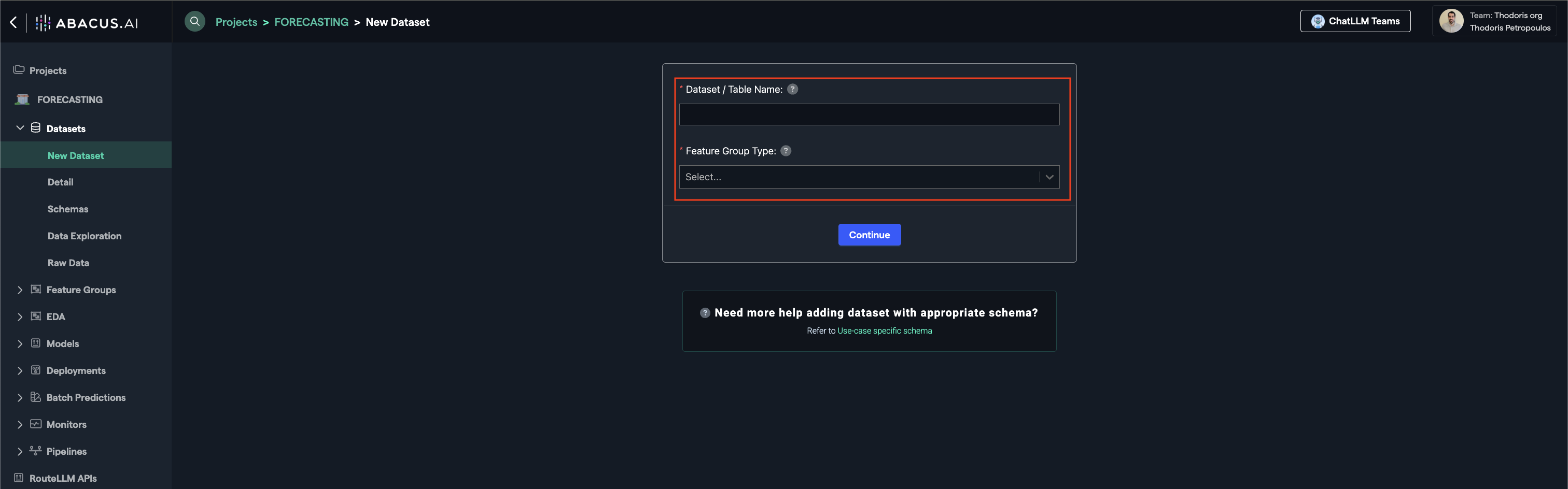
Task: Open the Use-case specific schema link
Action: [884, 331]
